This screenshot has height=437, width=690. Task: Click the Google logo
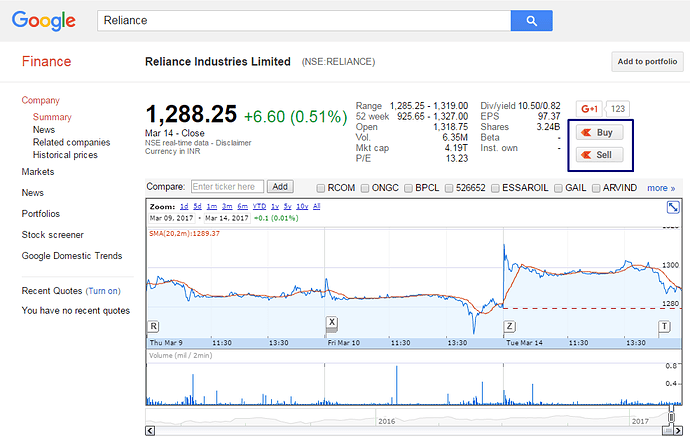(x=44, y=21)
